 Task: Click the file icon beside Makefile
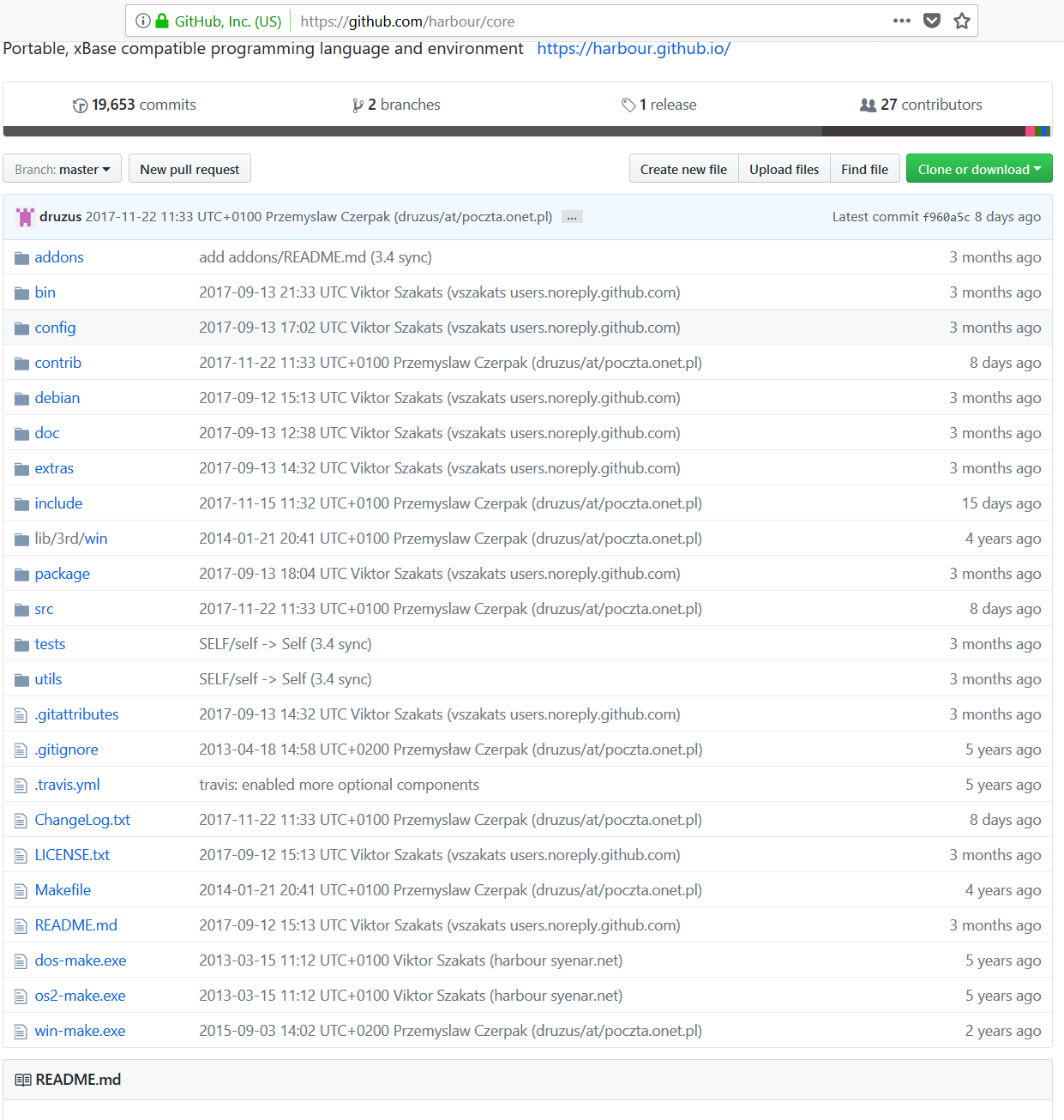tap(21, 891)
